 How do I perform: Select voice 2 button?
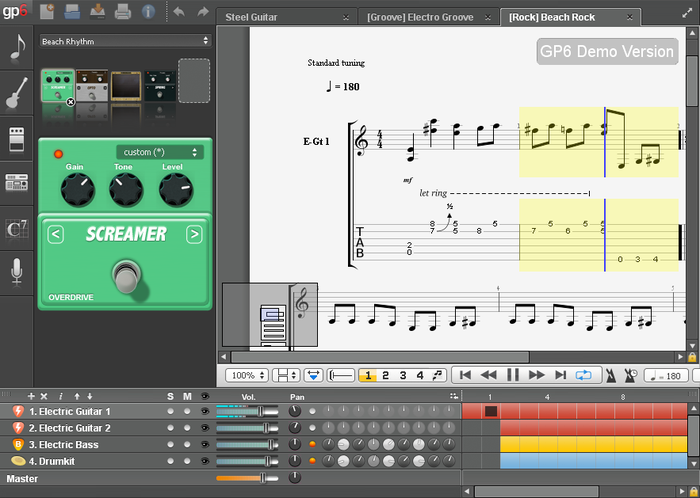385,375
